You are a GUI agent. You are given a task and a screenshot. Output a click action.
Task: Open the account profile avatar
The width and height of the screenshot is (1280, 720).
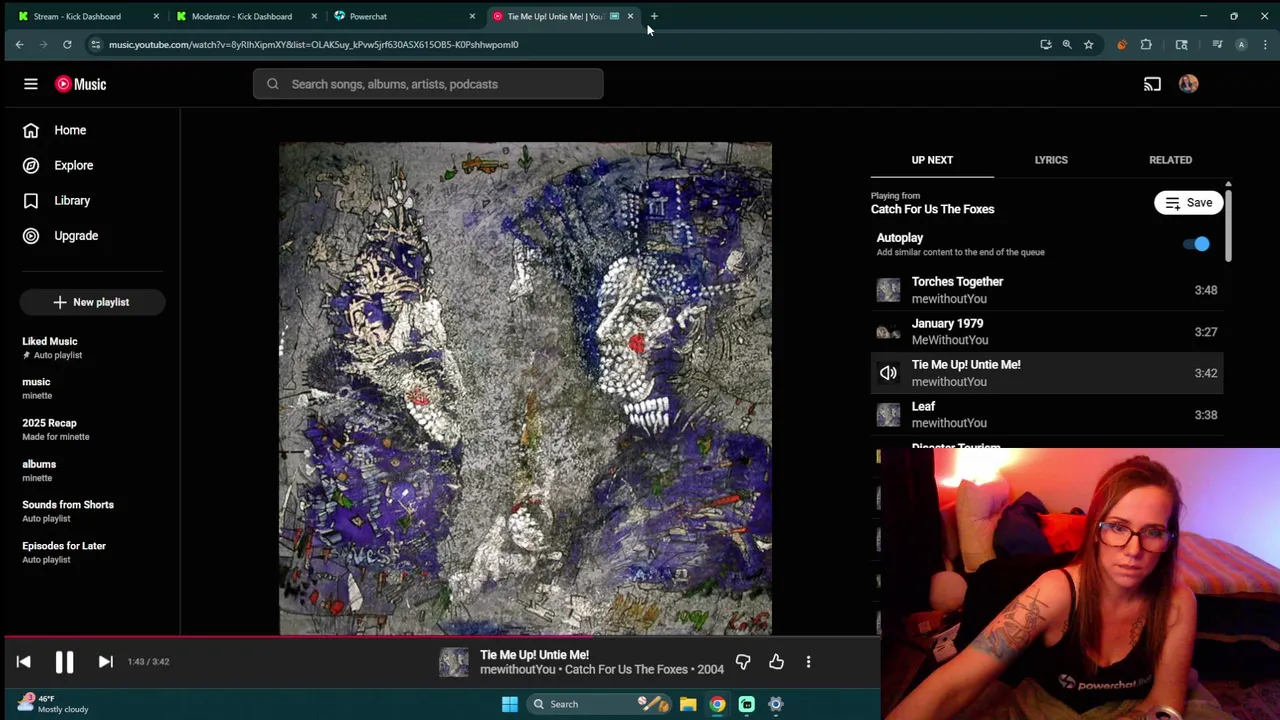pyautogui.click(x=1188, y=84)
